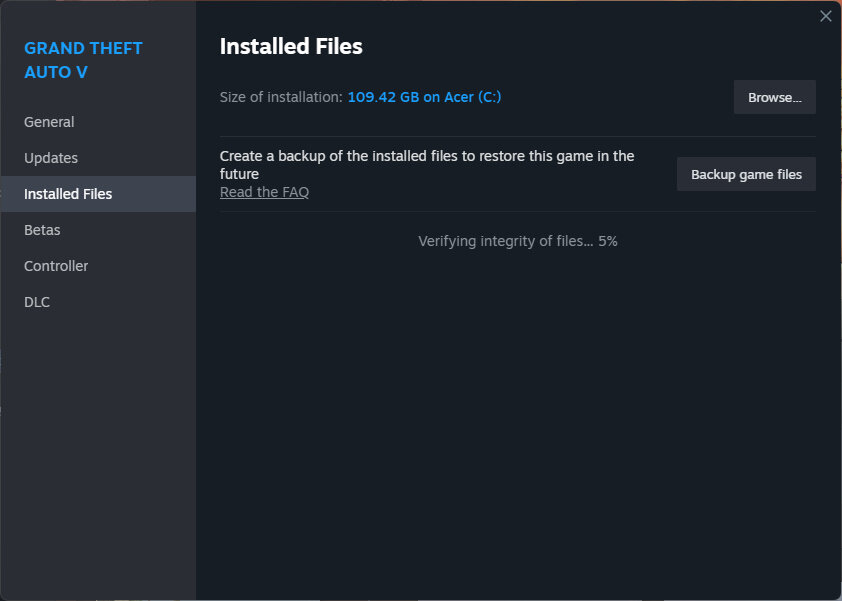Switch to the Updates tab

(x=51, y=158)
